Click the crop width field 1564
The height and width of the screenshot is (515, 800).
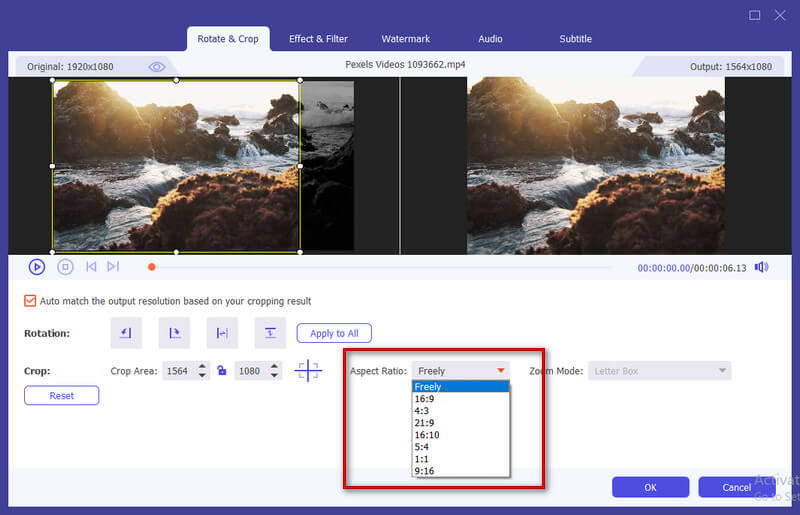click(x=179, y=371)
